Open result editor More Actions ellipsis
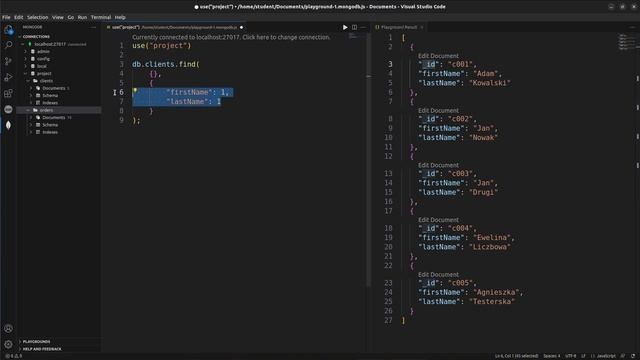Image resolution: width=640 pixels, height=360 pixels. coord(633,27)
